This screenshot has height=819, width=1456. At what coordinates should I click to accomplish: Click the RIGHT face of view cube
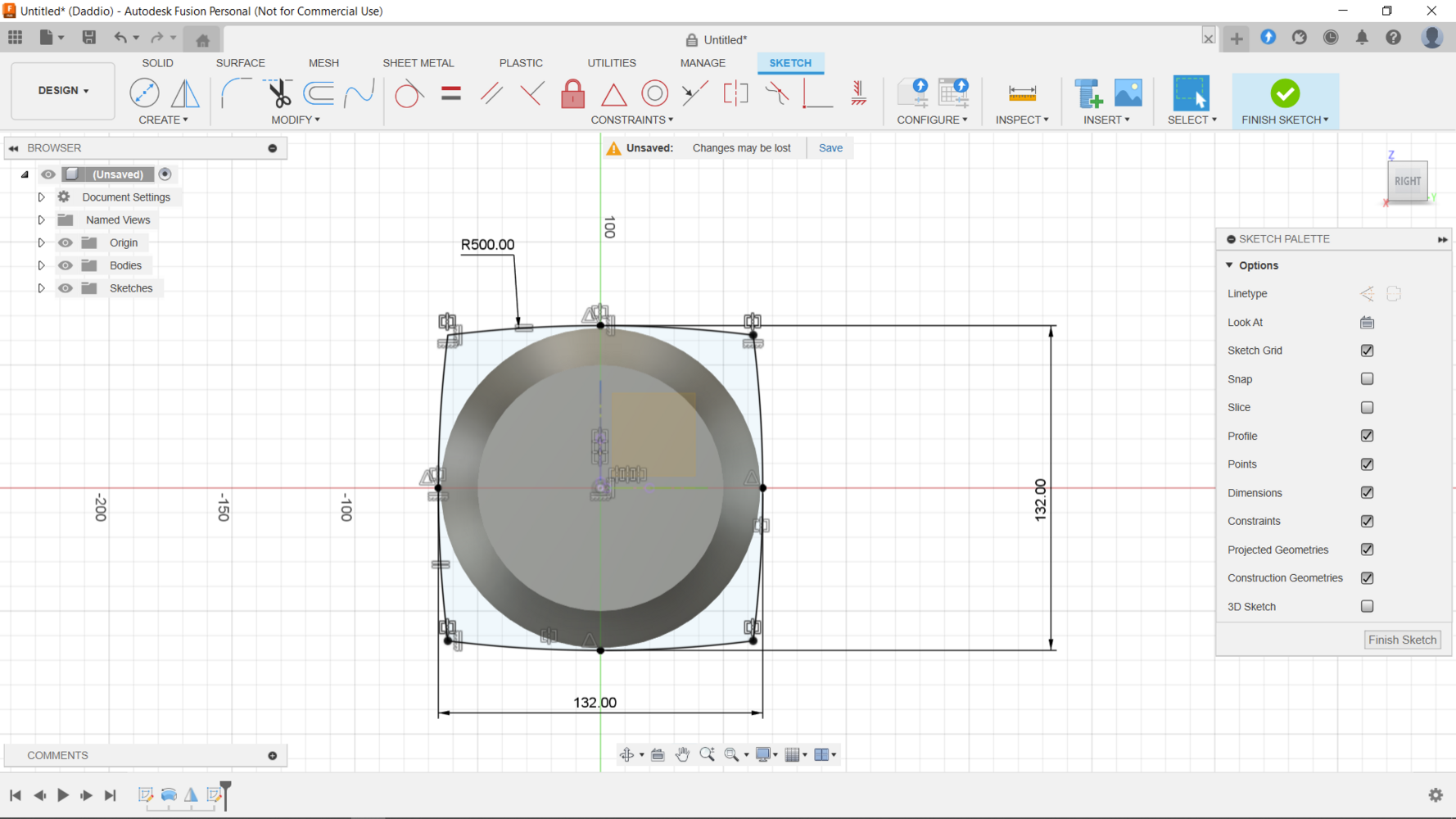click(1407, 181)
